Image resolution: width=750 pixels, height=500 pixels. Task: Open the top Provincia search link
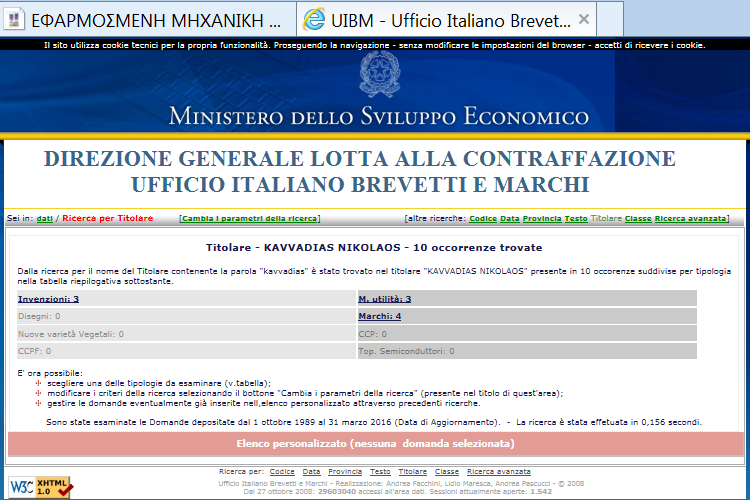pos(542,219)
